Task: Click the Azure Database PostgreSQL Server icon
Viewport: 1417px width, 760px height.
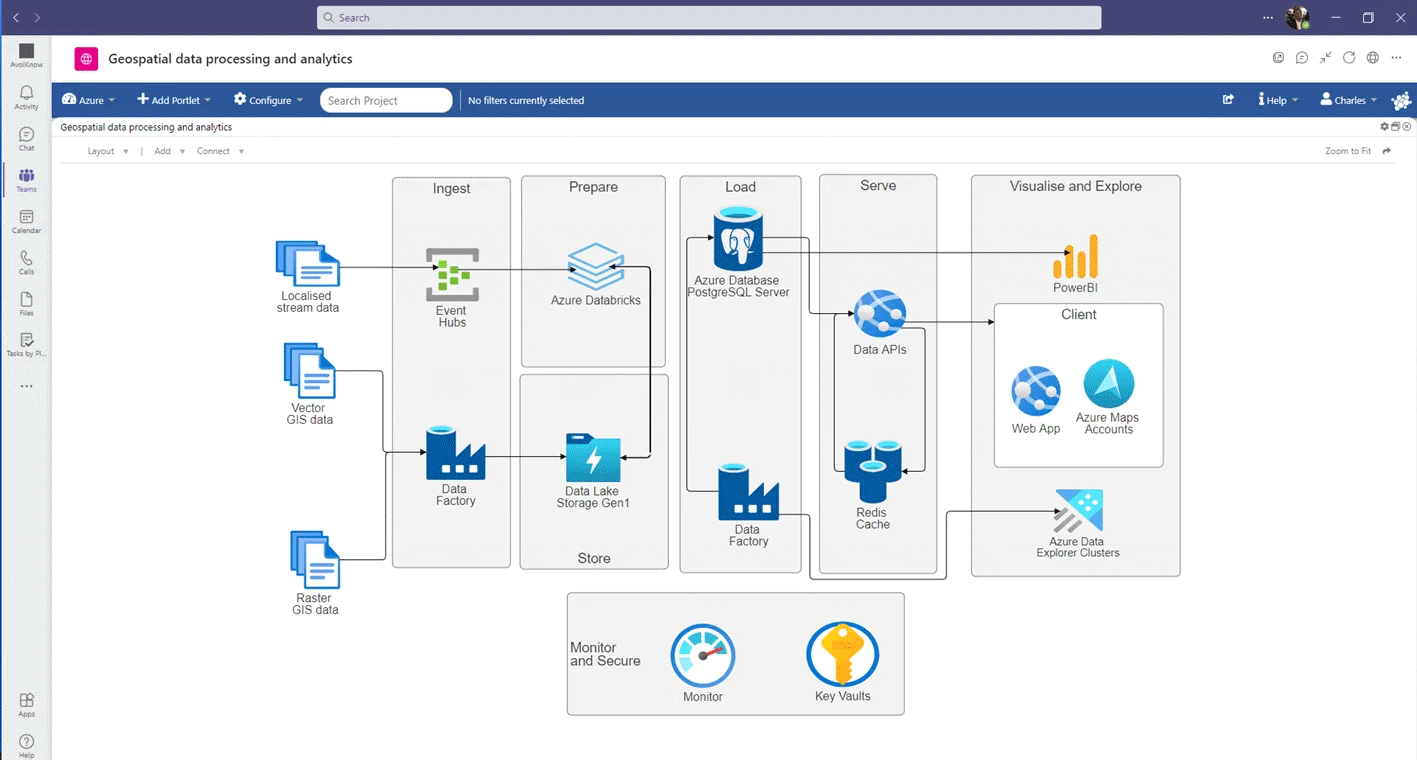Action: 739,239
